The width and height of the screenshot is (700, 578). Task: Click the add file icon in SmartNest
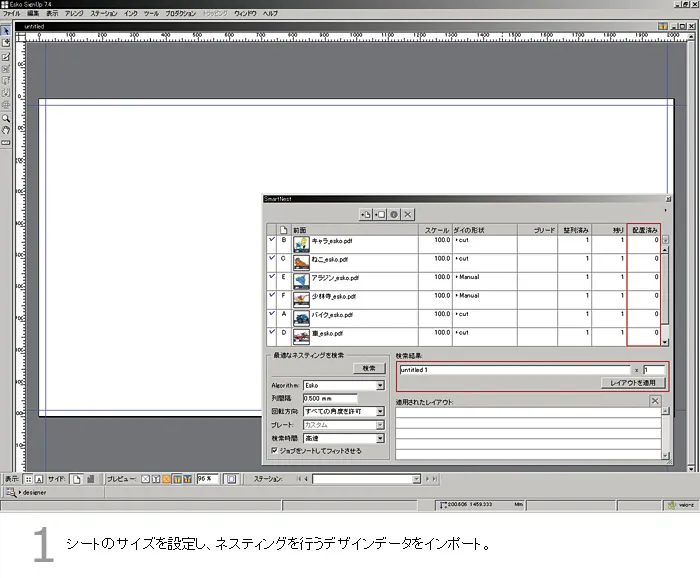[x=366, y=214]
